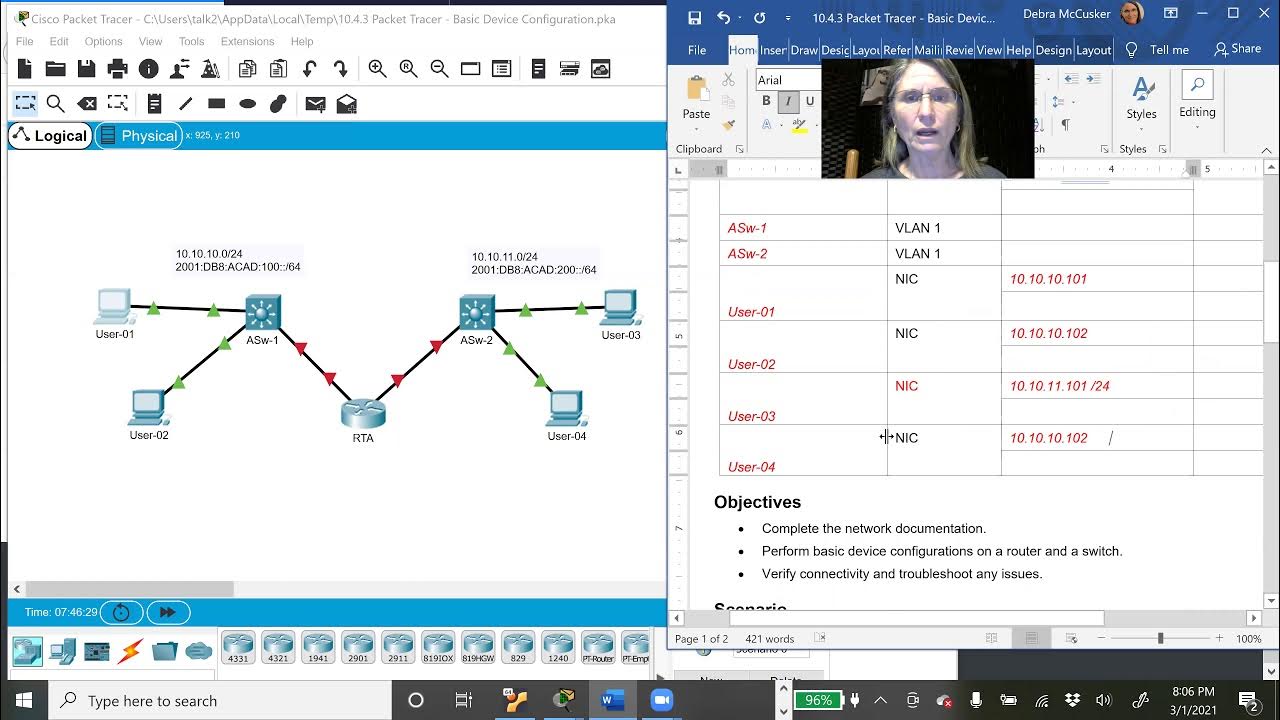The height and width of the screenshot is (720, 1280).
Task: Pick the 2911 router from device list
Action: 398,647
